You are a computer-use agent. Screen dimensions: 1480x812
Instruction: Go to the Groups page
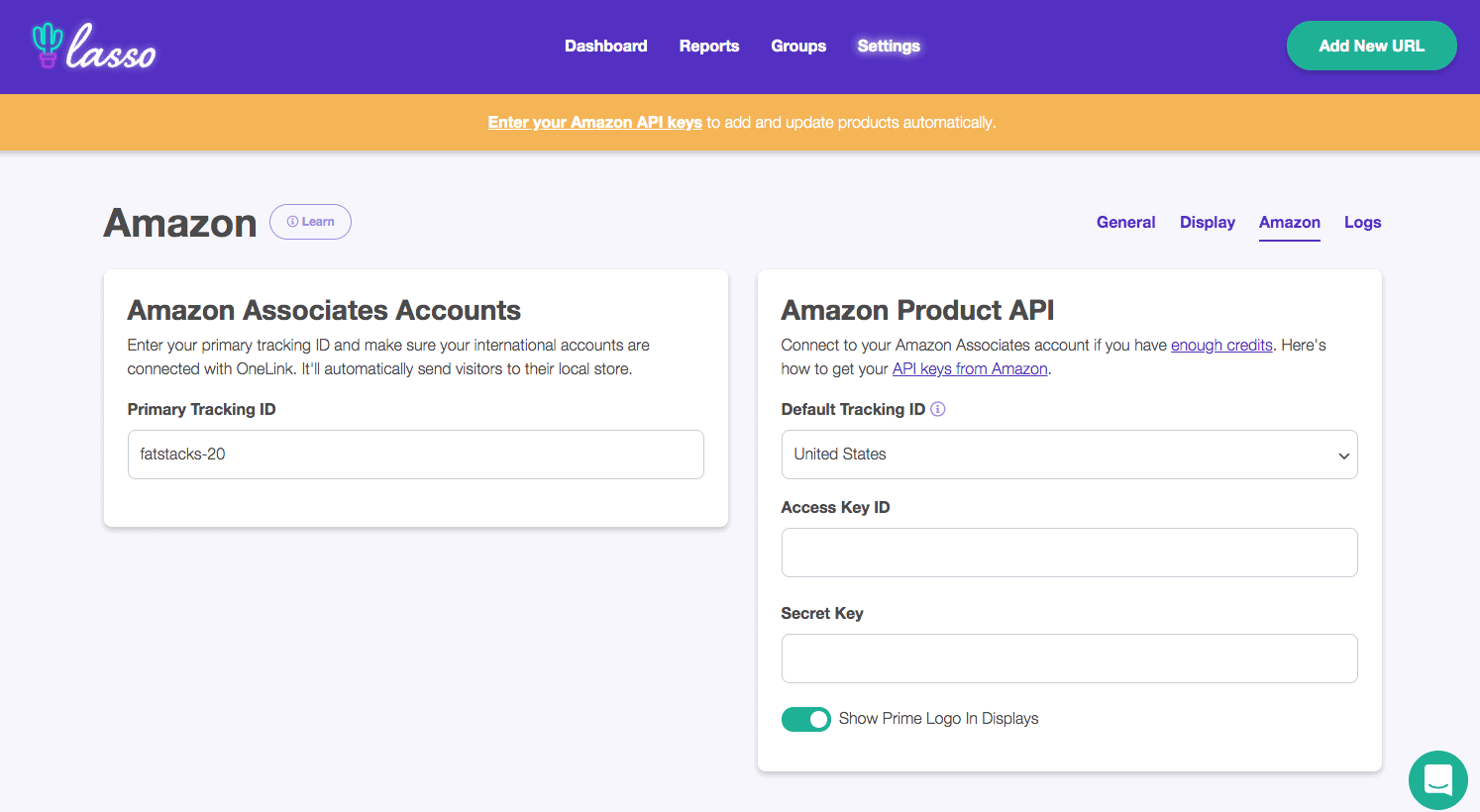[x=797, y=46]
